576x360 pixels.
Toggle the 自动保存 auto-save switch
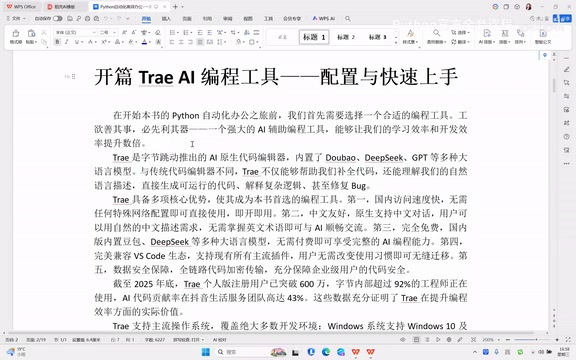58,18
